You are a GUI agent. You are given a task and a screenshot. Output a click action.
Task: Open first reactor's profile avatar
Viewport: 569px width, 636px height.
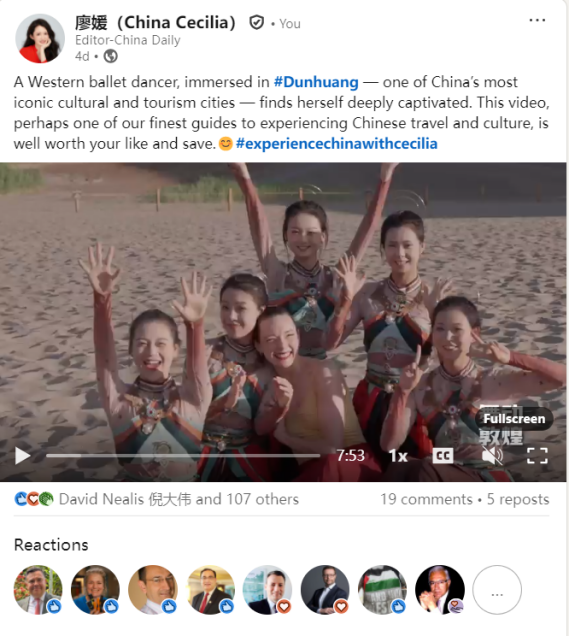tap(38, 589)
